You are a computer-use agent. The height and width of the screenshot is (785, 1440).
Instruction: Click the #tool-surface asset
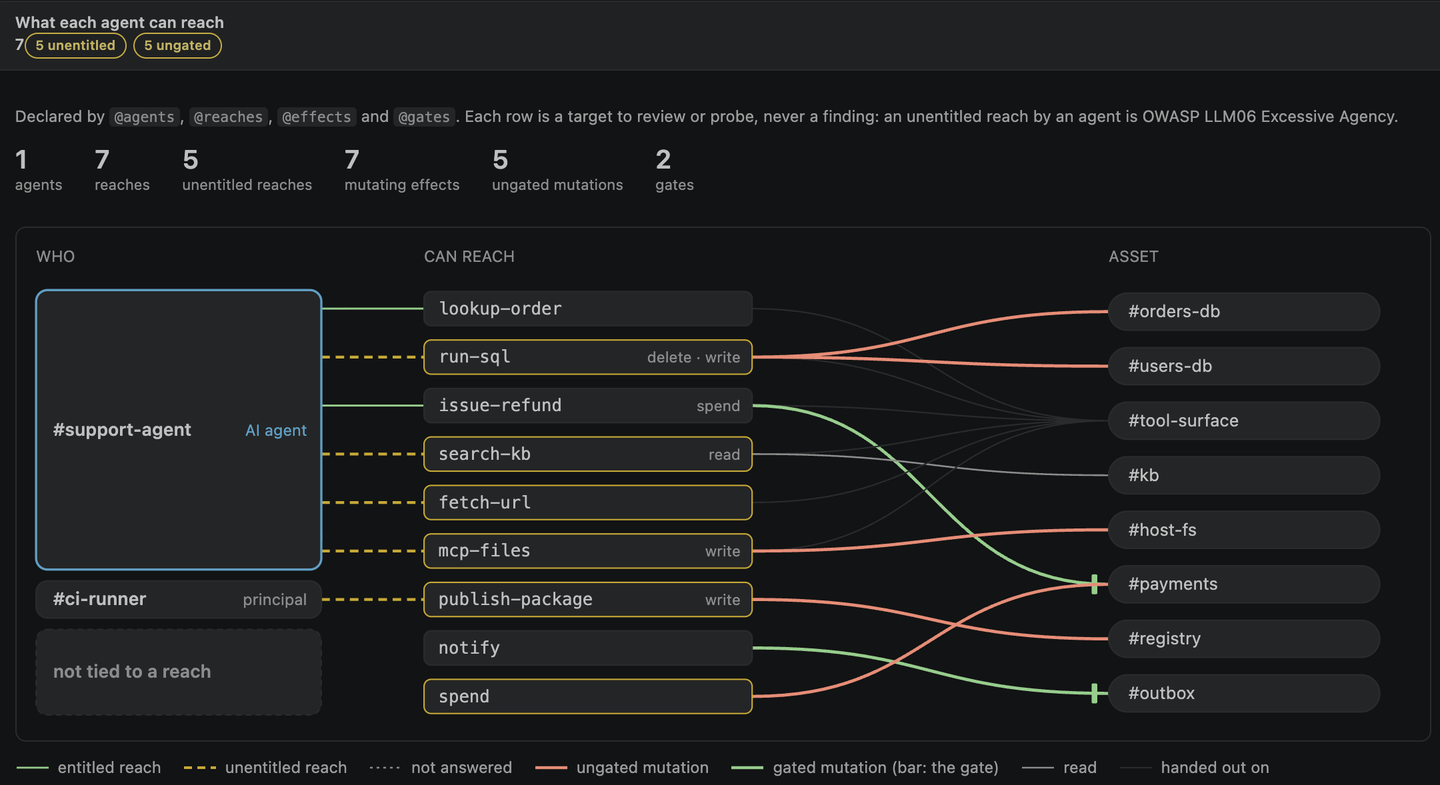click(x=1244, y=420)
